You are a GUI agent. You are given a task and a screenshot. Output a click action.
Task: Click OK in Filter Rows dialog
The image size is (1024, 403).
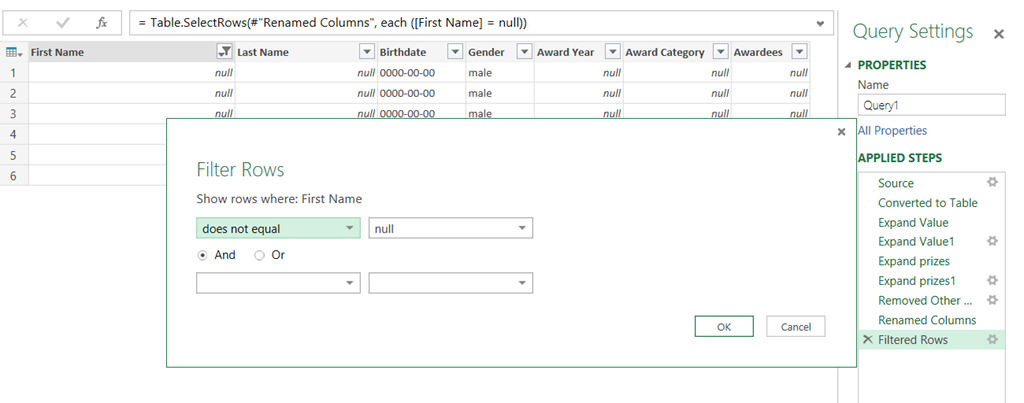click(723, 327)
